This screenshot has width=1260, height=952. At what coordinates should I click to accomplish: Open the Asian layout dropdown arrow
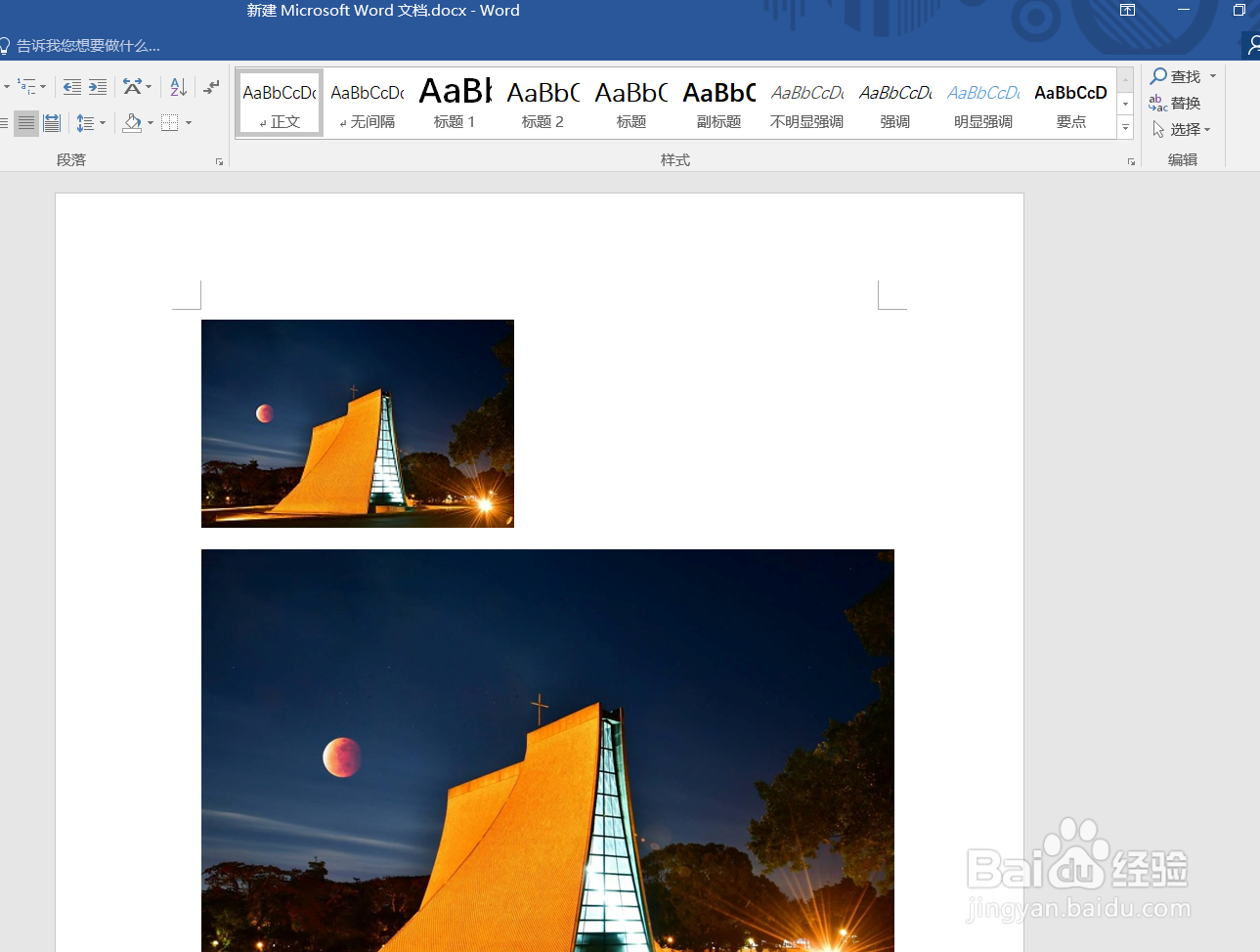(149, 87)
